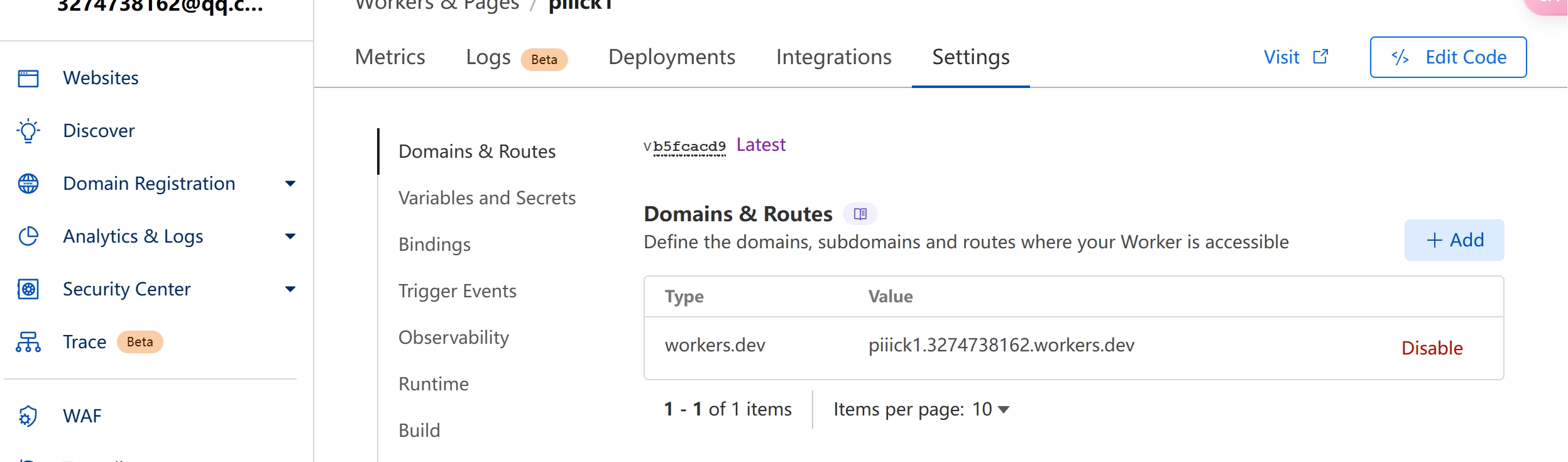
Task: Open documentation icon beside Domains & Routes heading
Action: [860, 214]
